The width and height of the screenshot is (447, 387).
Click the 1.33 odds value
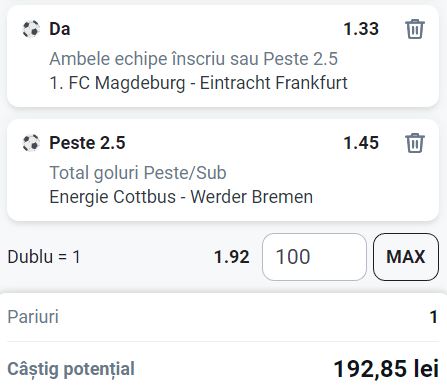pyautogui.click(x=361, y=29)
